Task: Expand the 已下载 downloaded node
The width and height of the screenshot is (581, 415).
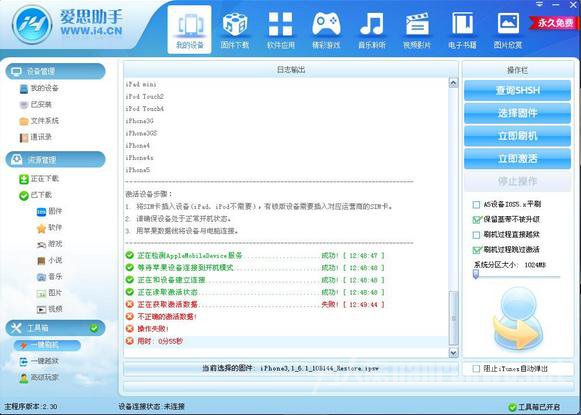Action: point(36,195)
